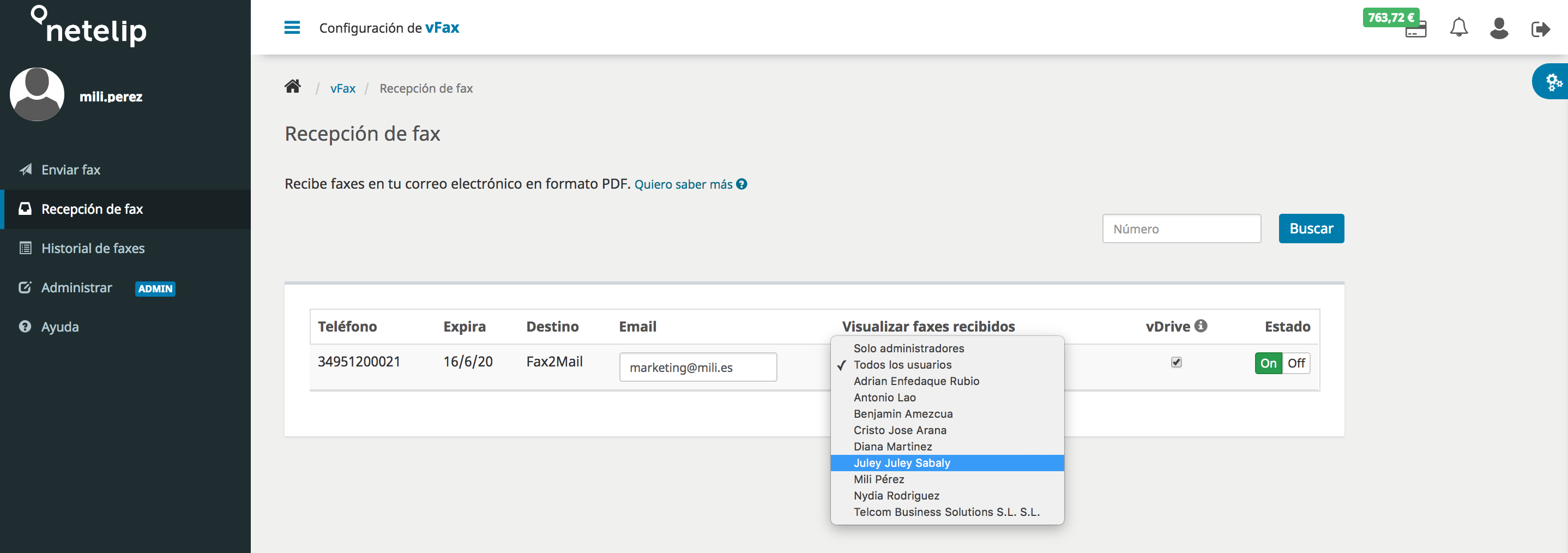The width and height of the screenshot is (1568, 553).
Task: Click the 763,72 € balance badge
Action: (x=1391, y=17)
